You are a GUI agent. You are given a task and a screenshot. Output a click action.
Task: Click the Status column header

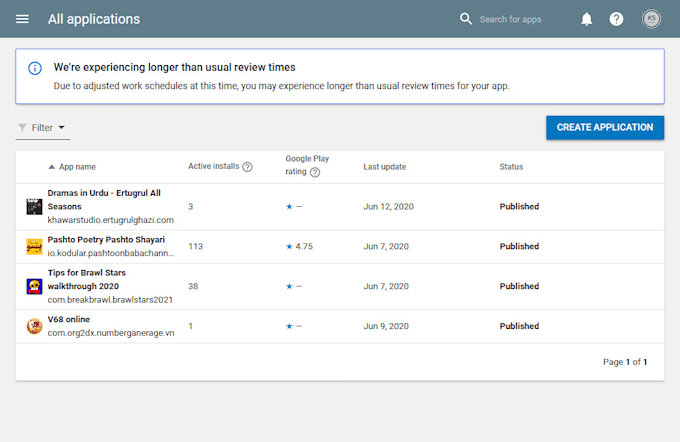pyautogui.click(x=511, y=167)
